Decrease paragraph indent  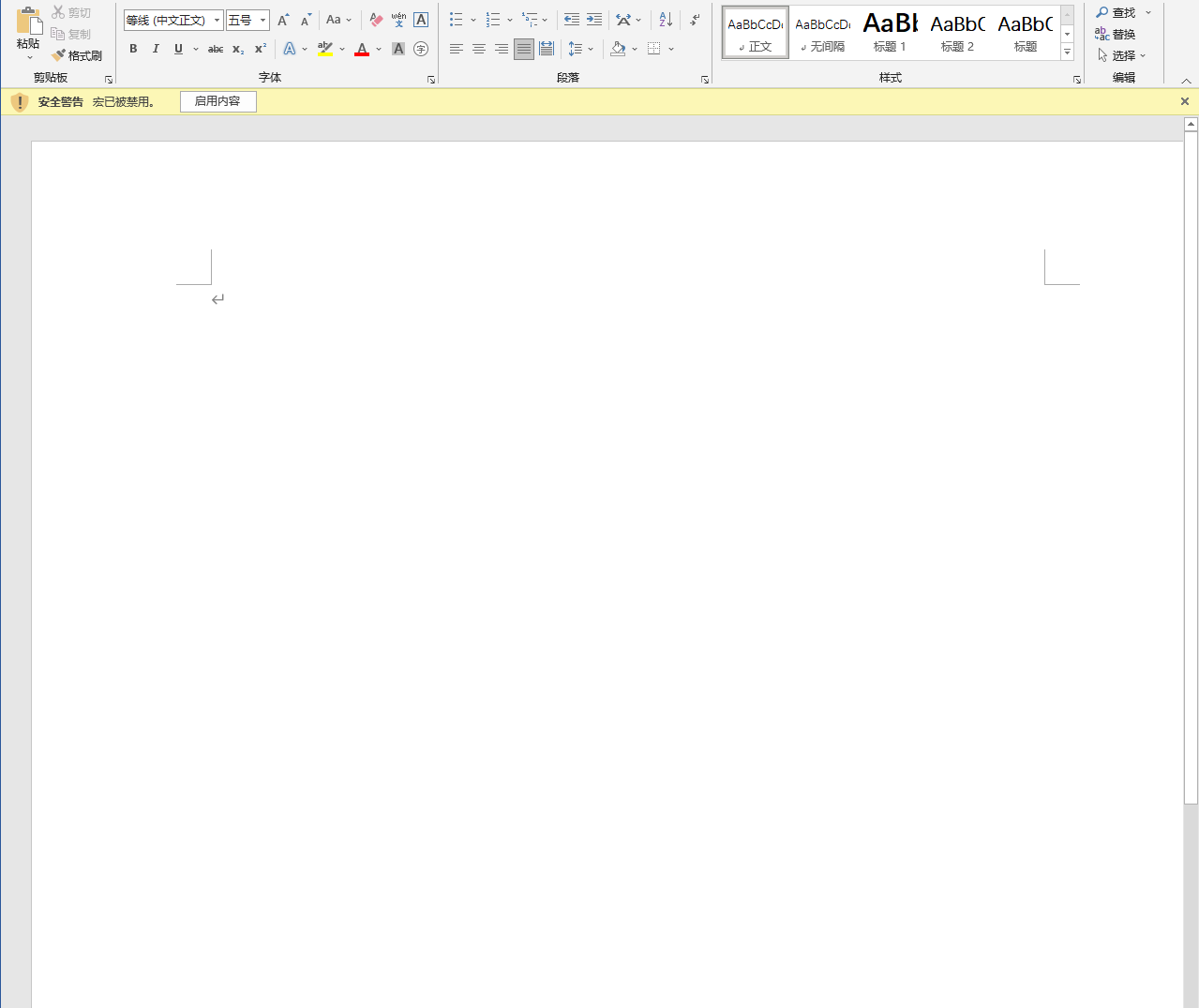pos(572,20)
